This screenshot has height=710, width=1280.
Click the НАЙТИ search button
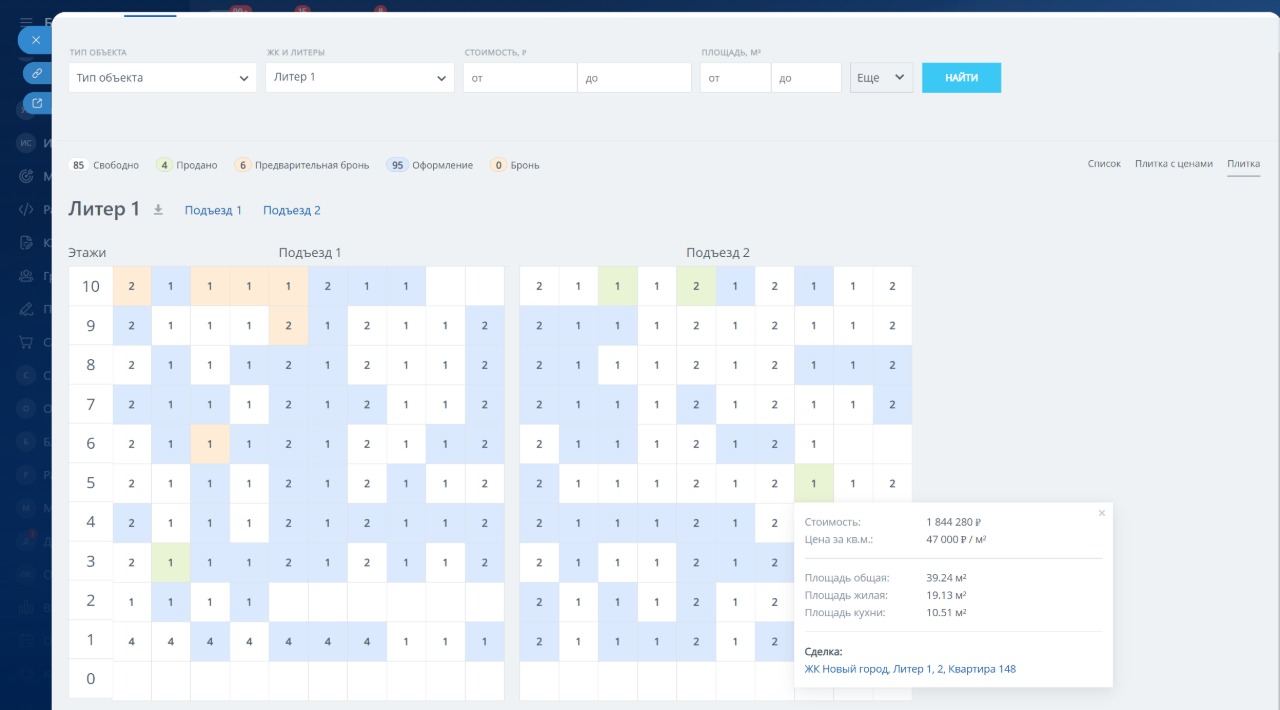[961, 77]
